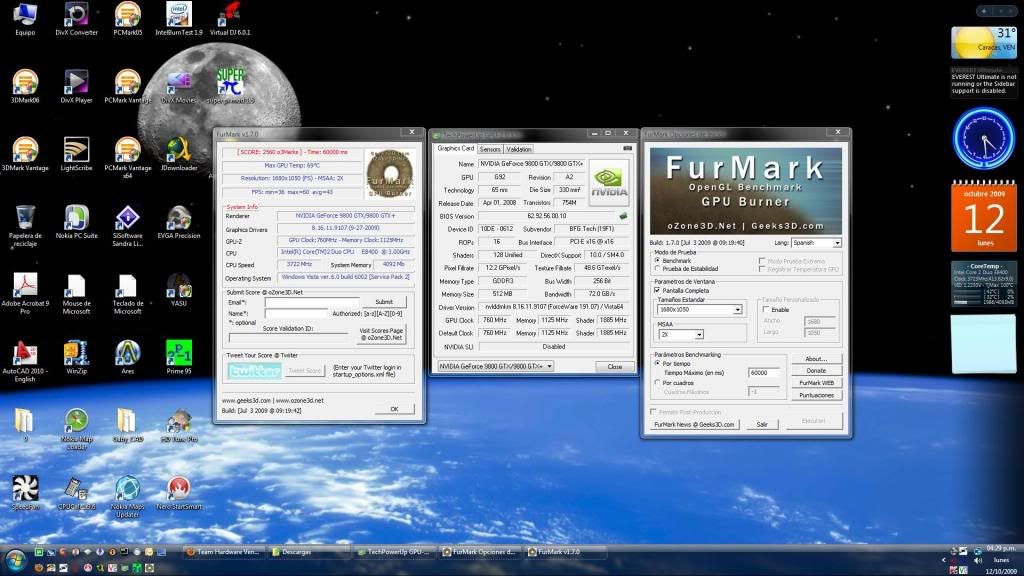This screenshot has height=576, width=1024.
Task: Select the SpeedFan desktop icon
Action: (x=25, y=493)
